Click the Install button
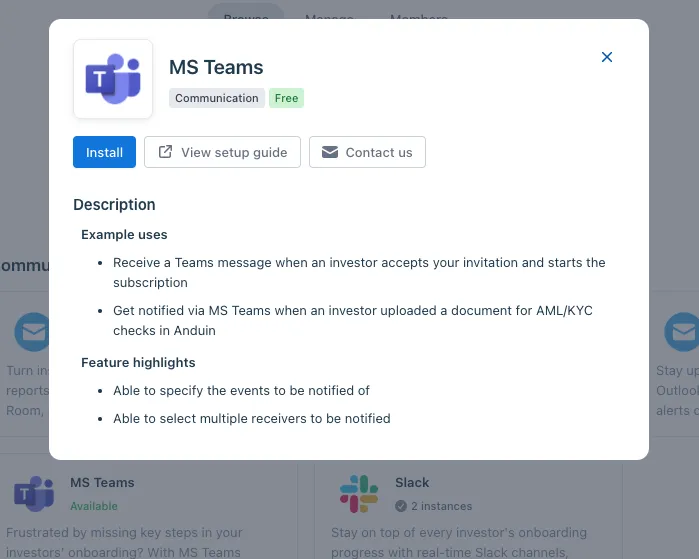This screenshot has width=699, height=559. click(x=104, y=152)
